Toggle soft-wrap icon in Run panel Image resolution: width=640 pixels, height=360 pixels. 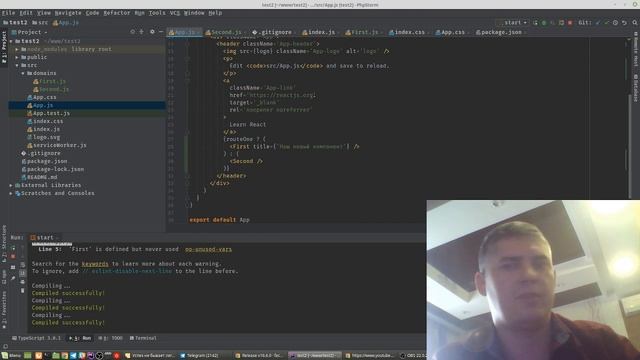pyautogui.click(x=22, y=264)
